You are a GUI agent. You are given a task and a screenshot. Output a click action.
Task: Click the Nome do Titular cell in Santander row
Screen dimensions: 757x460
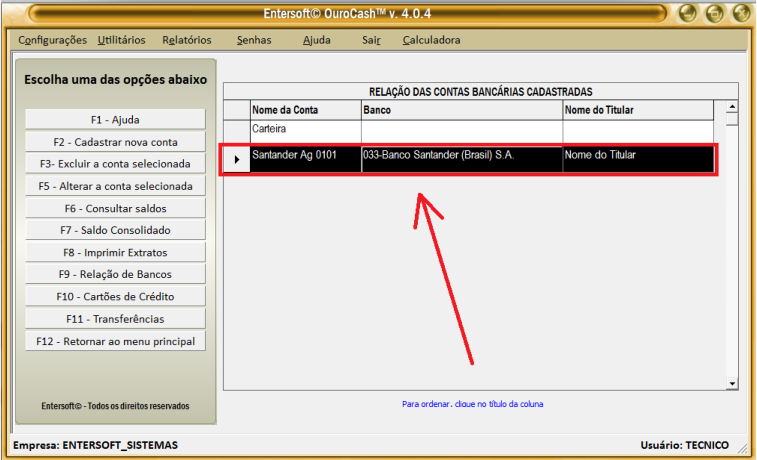[x=638, y=158]
